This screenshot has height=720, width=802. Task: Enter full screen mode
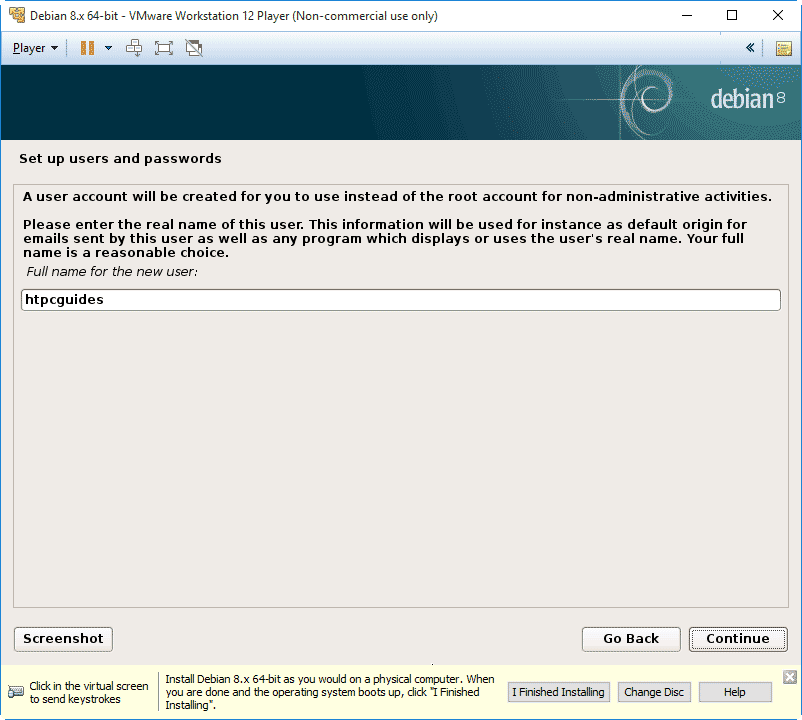[x=164, y=48]
